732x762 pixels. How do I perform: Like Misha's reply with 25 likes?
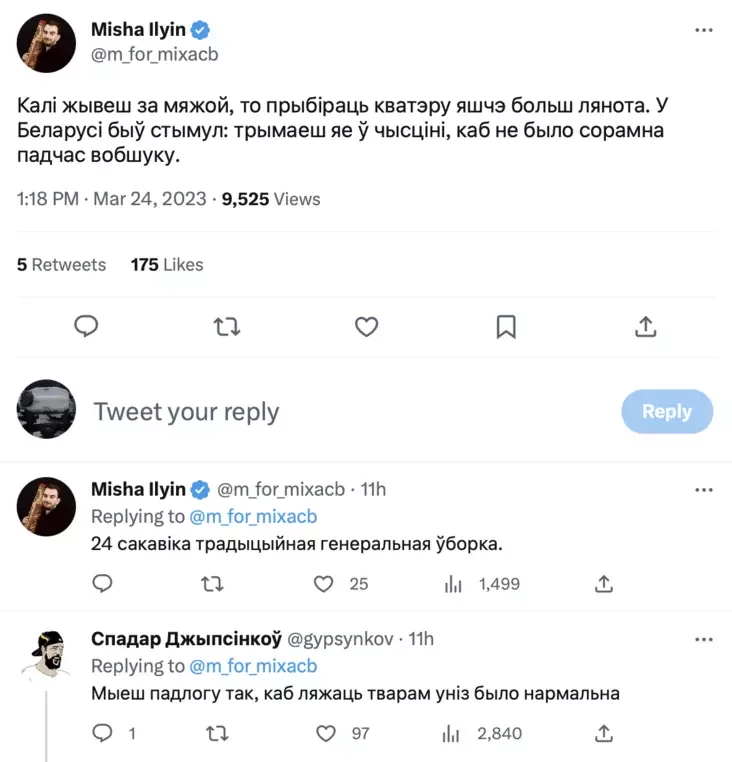(323, 583)
